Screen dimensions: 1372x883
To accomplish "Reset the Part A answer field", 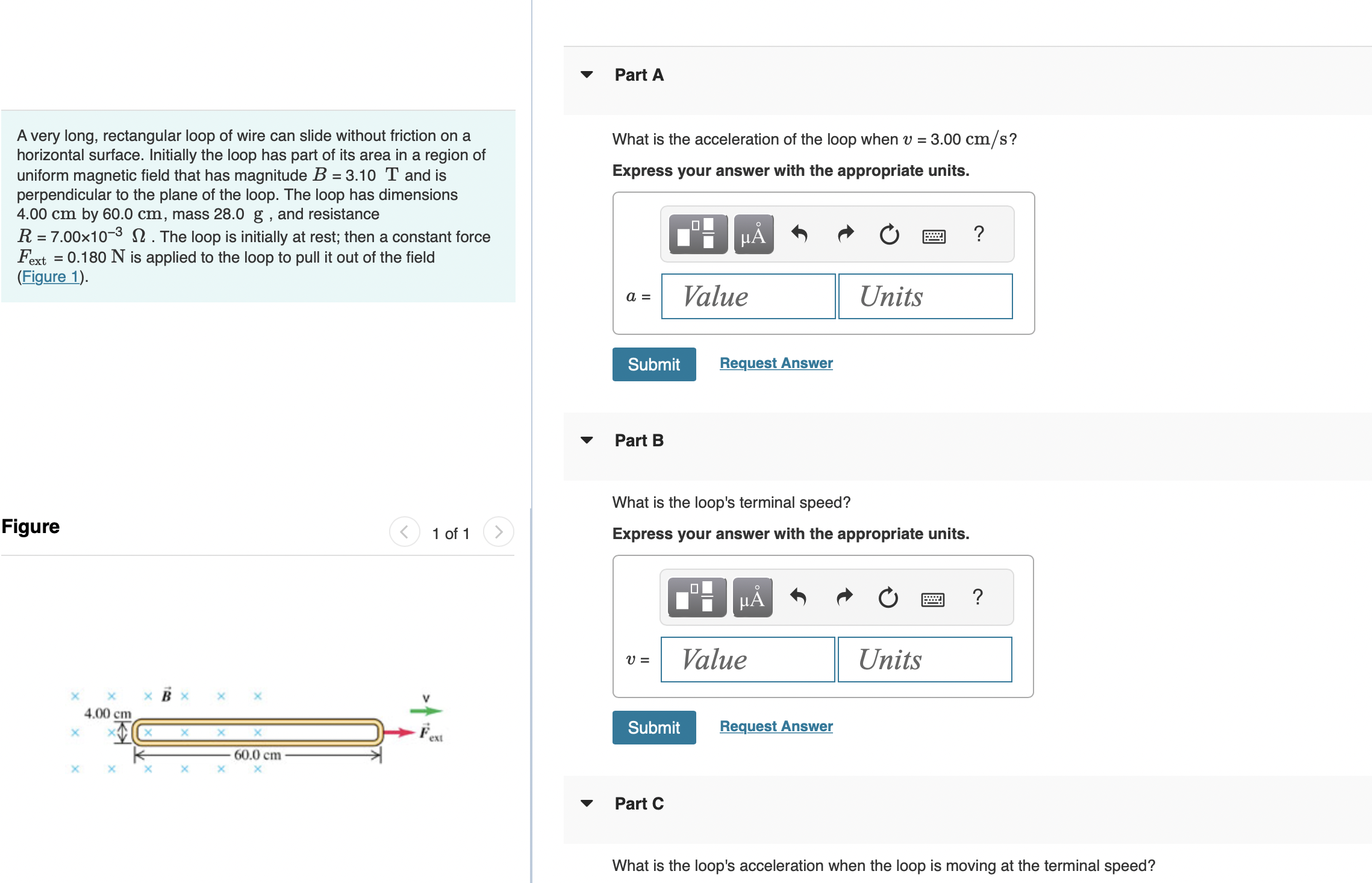I will pos(889,234).
